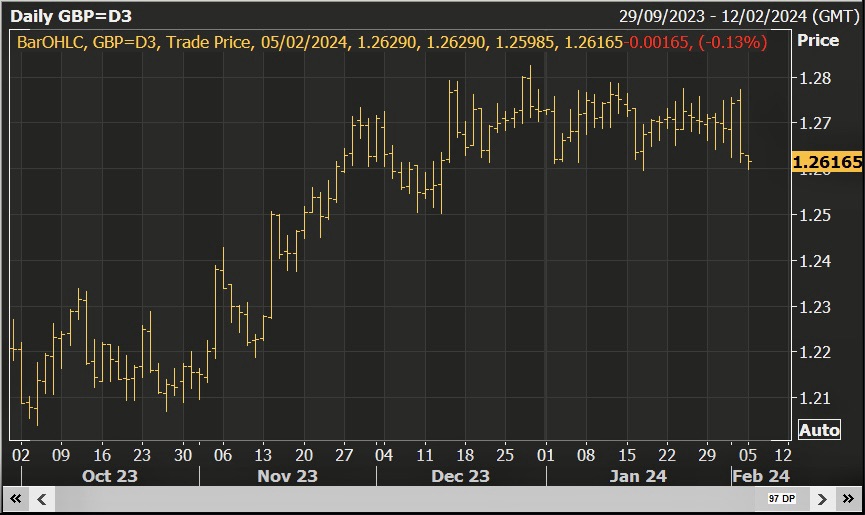Click the Price axis header
The image size is (865, 515).
pyautogui.click(x=817, y=41)
